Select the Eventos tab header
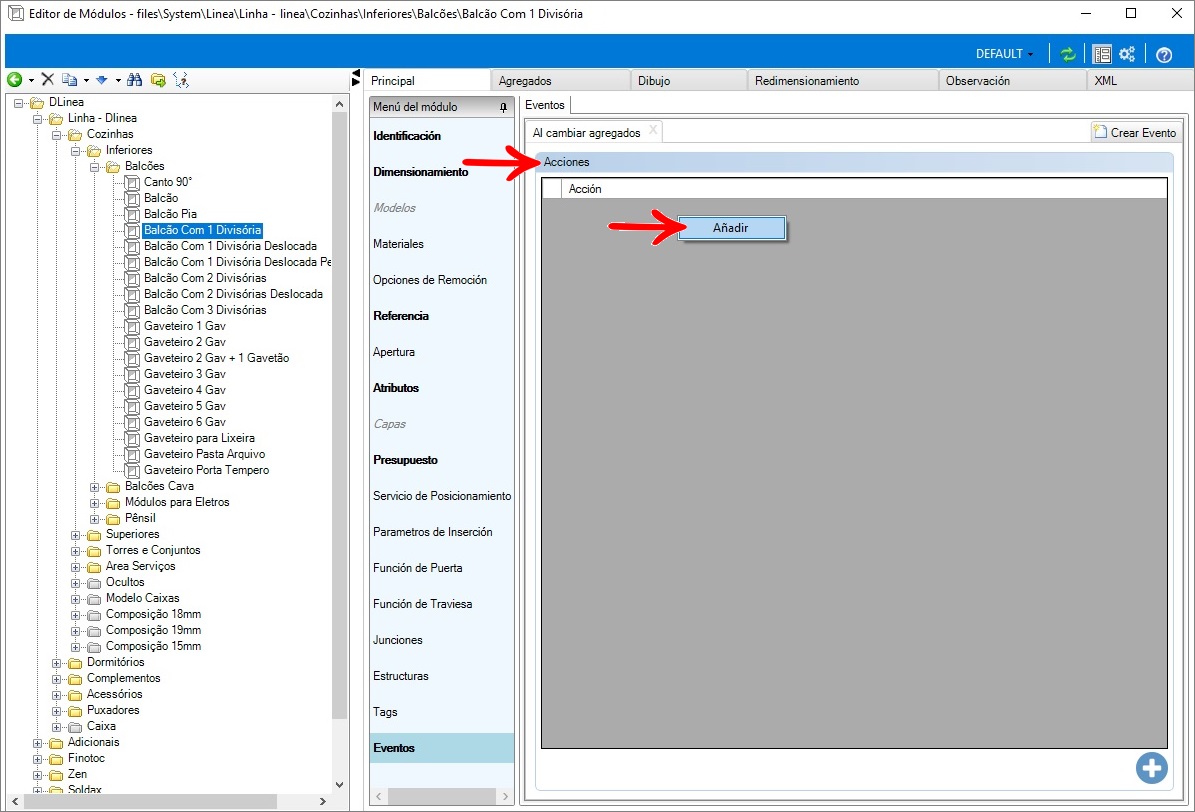The width and height of the screenshot is (1195, 812). coord(545,105)
